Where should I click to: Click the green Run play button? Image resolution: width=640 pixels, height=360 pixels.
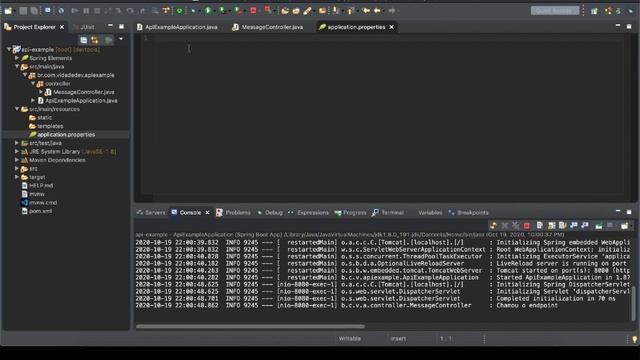tap(208, 11)
